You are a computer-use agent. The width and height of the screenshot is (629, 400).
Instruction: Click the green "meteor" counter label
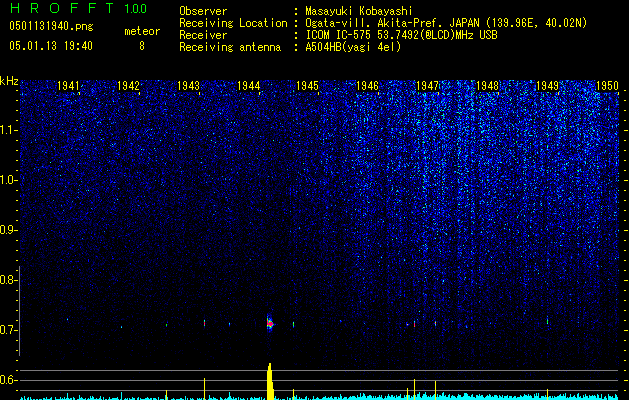click(142, 31)
